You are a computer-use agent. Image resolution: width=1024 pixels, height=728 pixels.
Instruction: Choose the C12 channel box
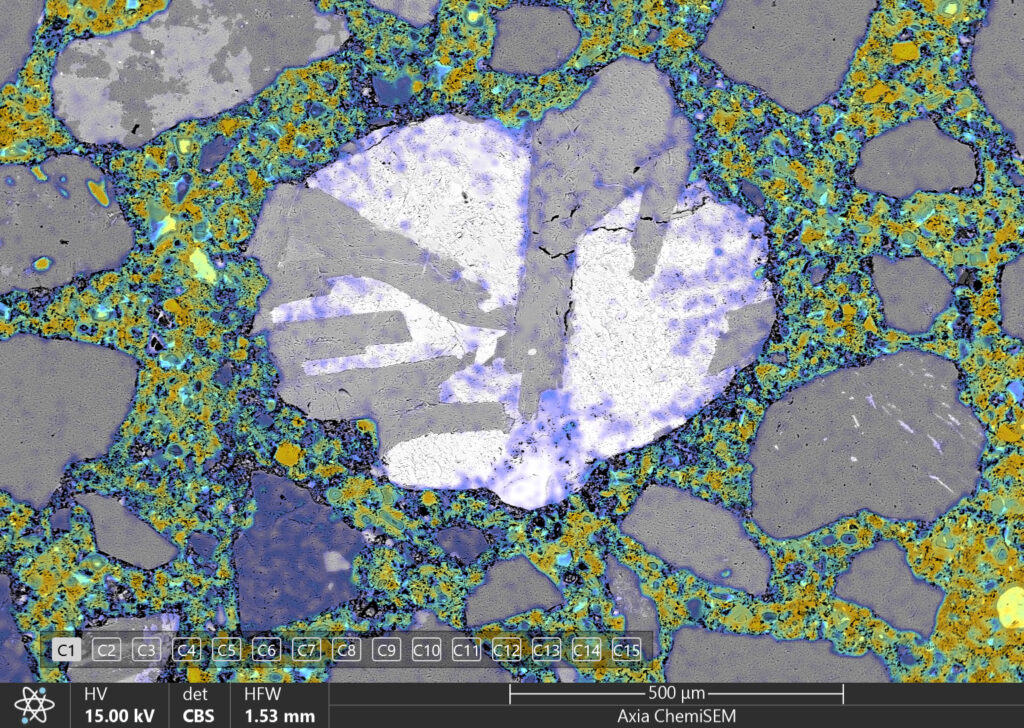tap(507, 650)
